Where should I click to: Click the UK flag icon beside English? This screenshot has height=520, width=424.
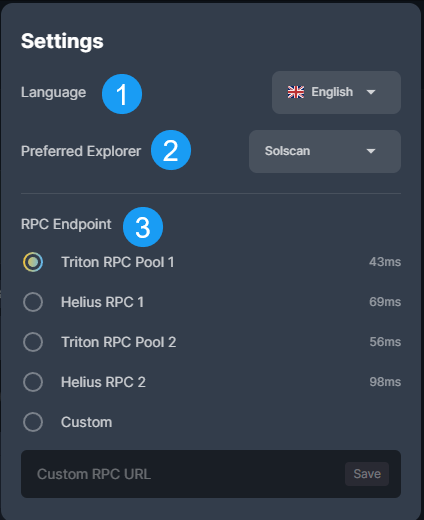point(296,92)
